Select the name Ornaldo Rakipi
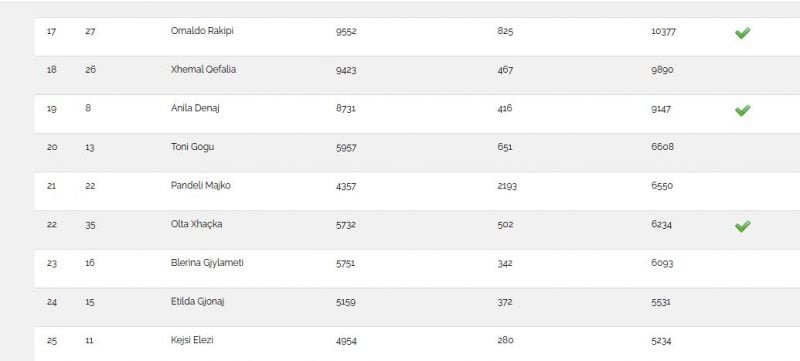The height and width of the screenshot is (361, 800). pos(202,31)
